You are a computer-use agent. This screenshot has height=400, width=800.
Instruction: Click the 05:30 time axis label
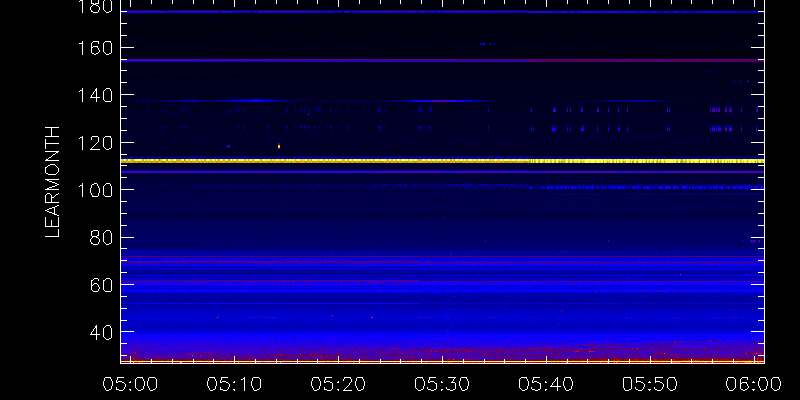(x=441, y=384)
